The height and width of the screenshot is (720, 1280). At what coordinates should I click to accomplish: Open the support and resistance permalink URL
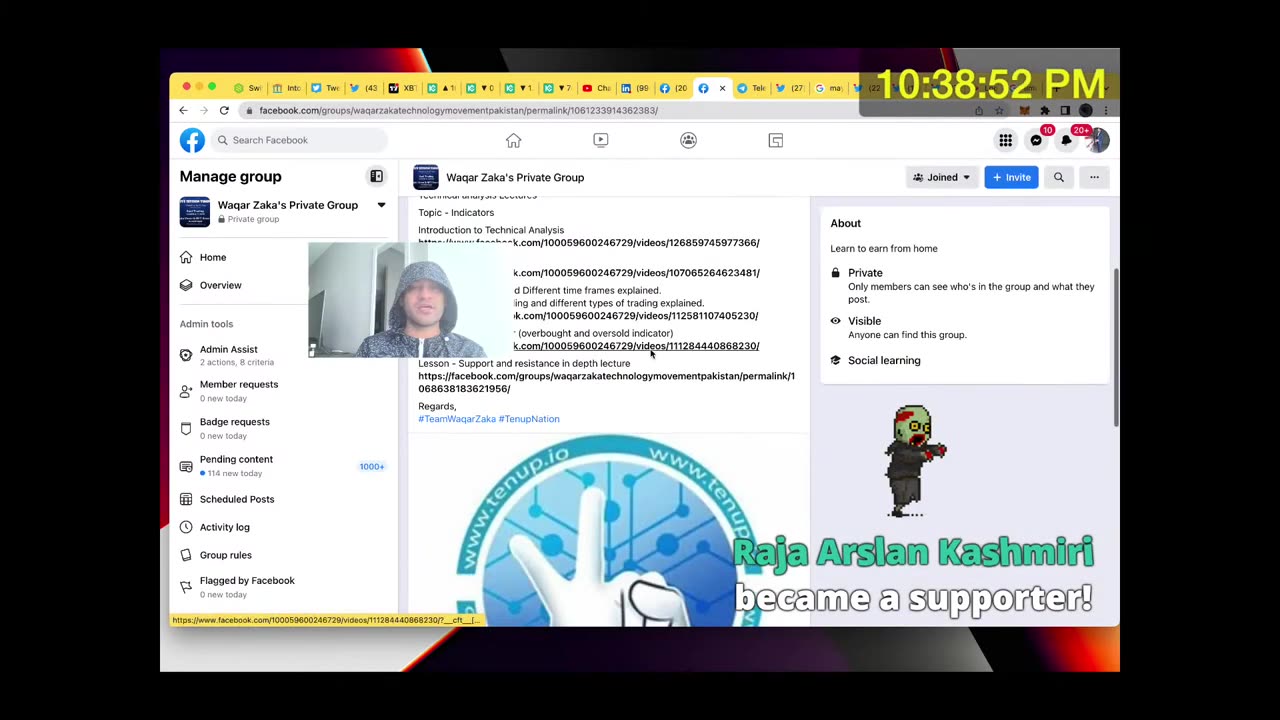[x=606, y=382]
